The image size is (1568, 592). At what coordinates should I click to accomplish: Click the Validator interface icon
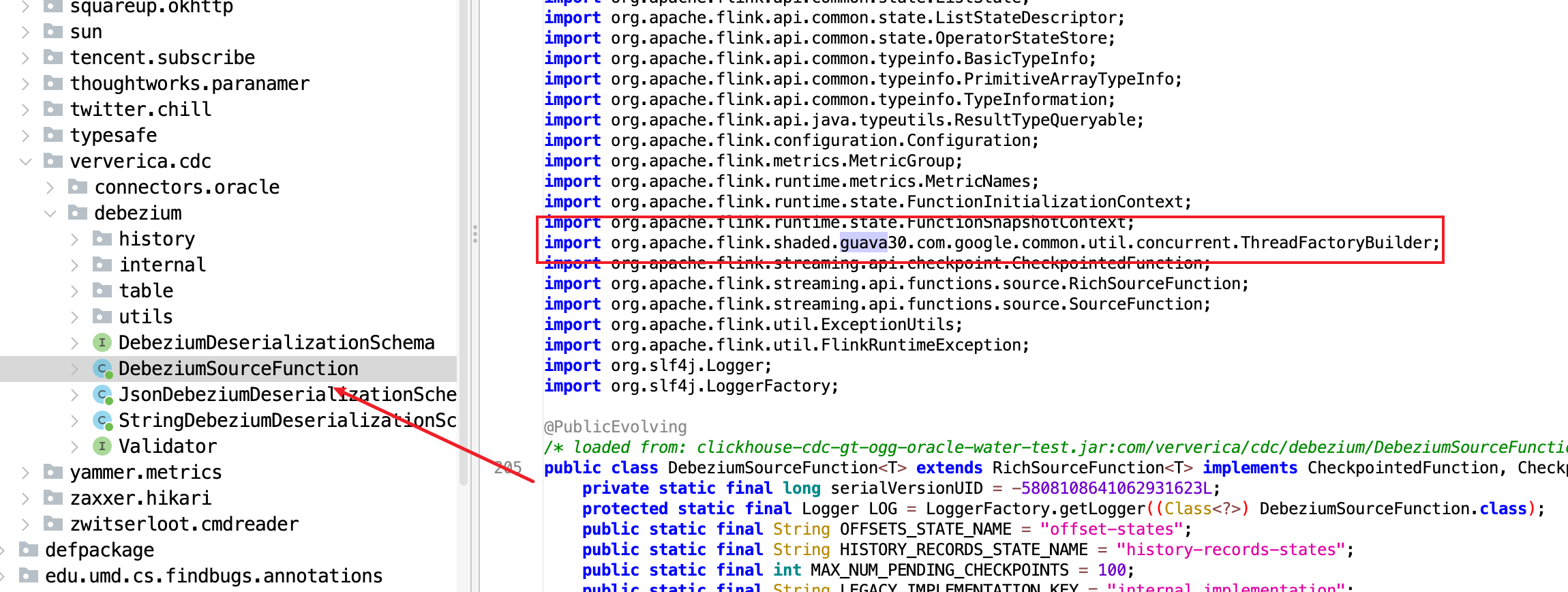(102, 447)
